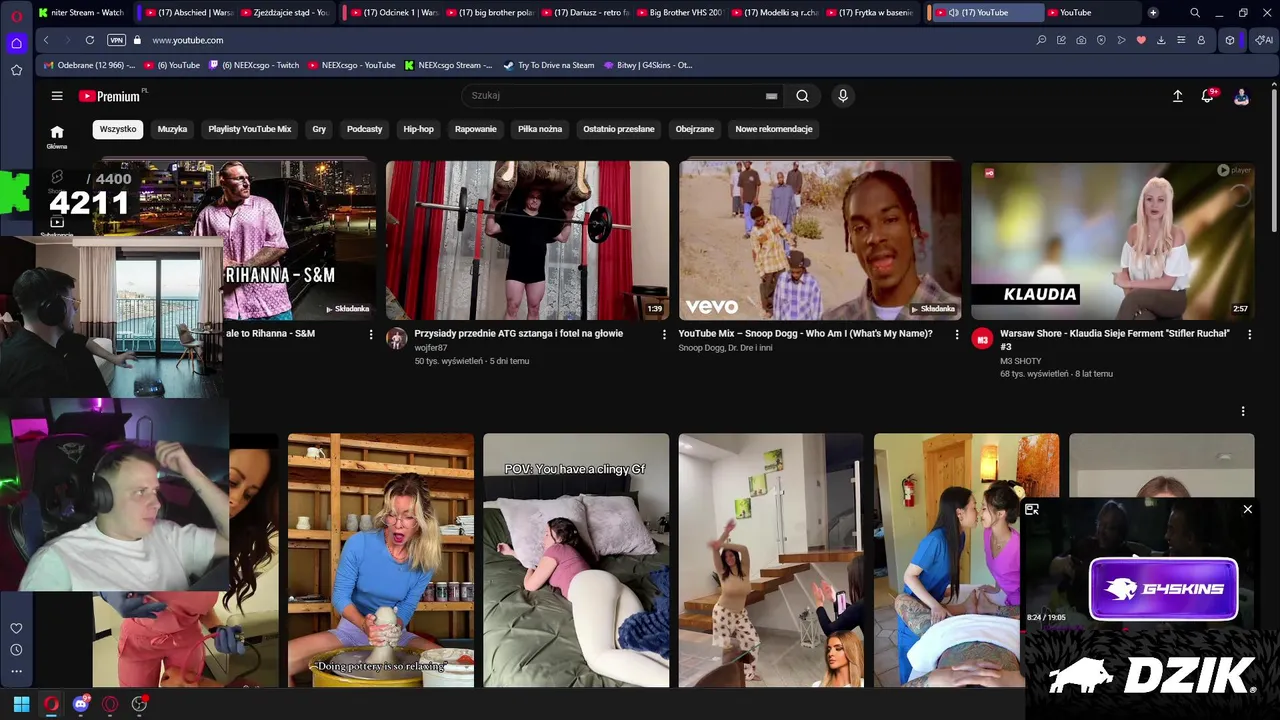Open sidebar history clock icon
The image size is (1280, 720).
(16, 650)
